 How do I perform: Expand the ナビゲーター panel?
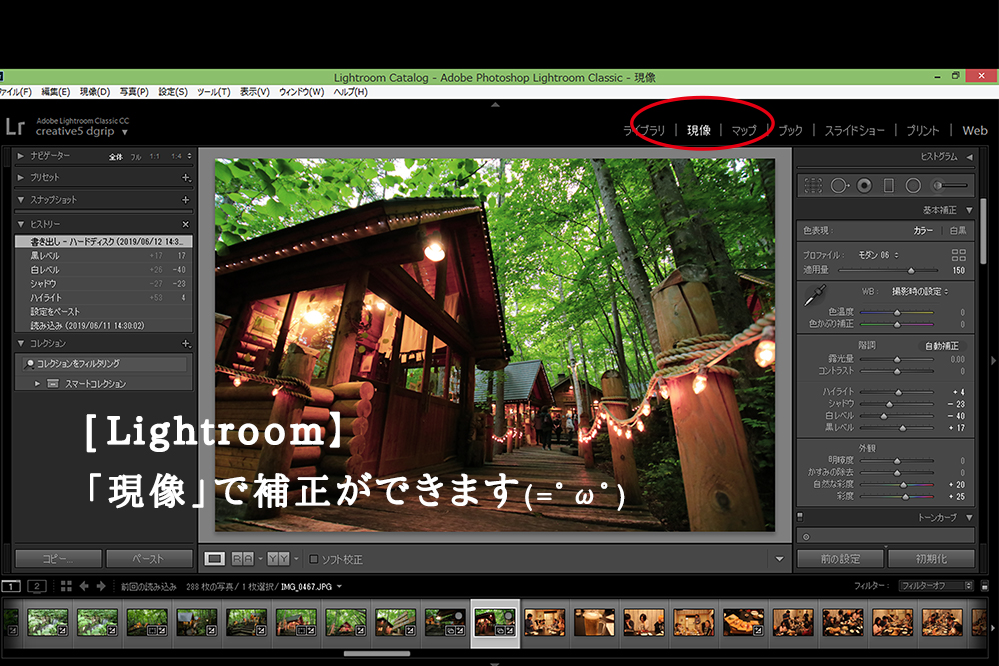21,156
